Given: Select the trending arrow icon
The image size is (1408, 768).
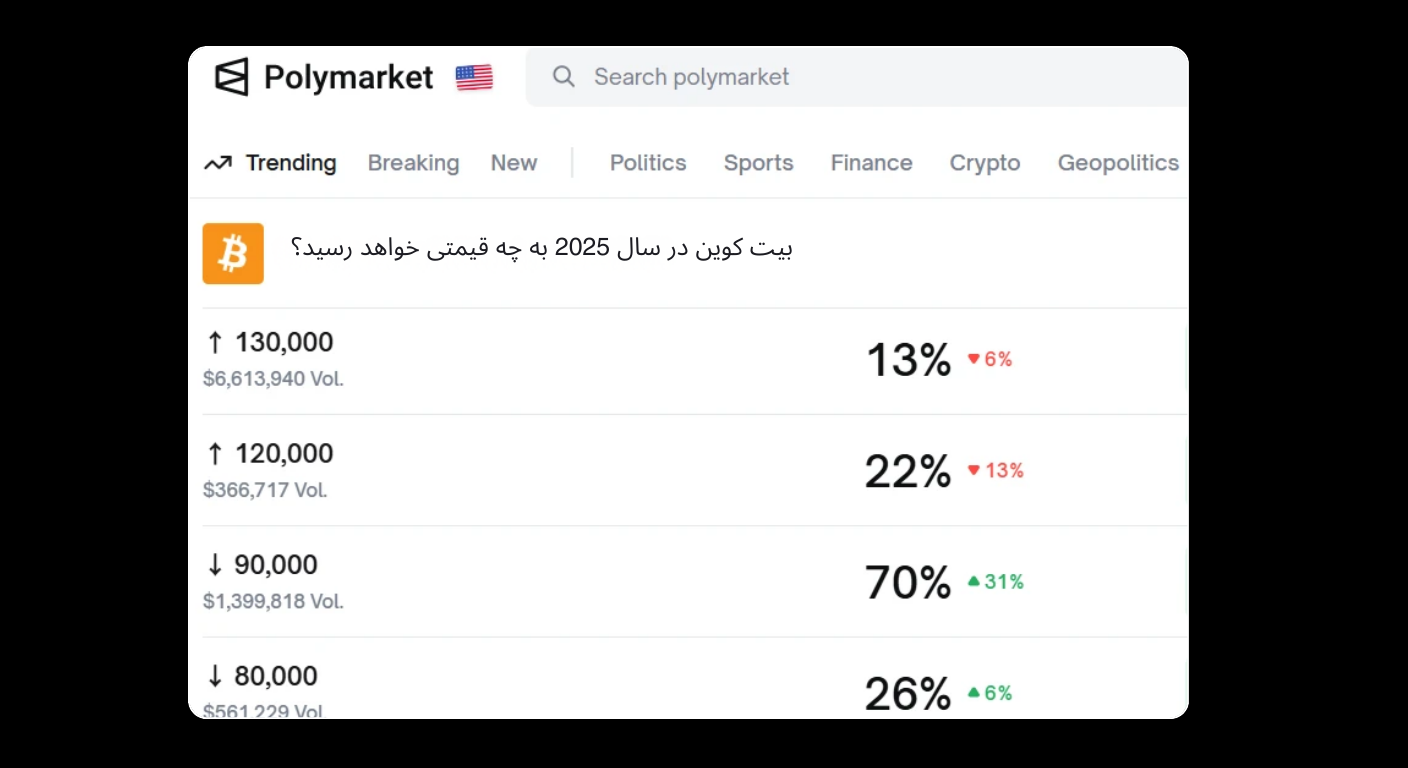Looking at the screenshot, I should [218, 162].
